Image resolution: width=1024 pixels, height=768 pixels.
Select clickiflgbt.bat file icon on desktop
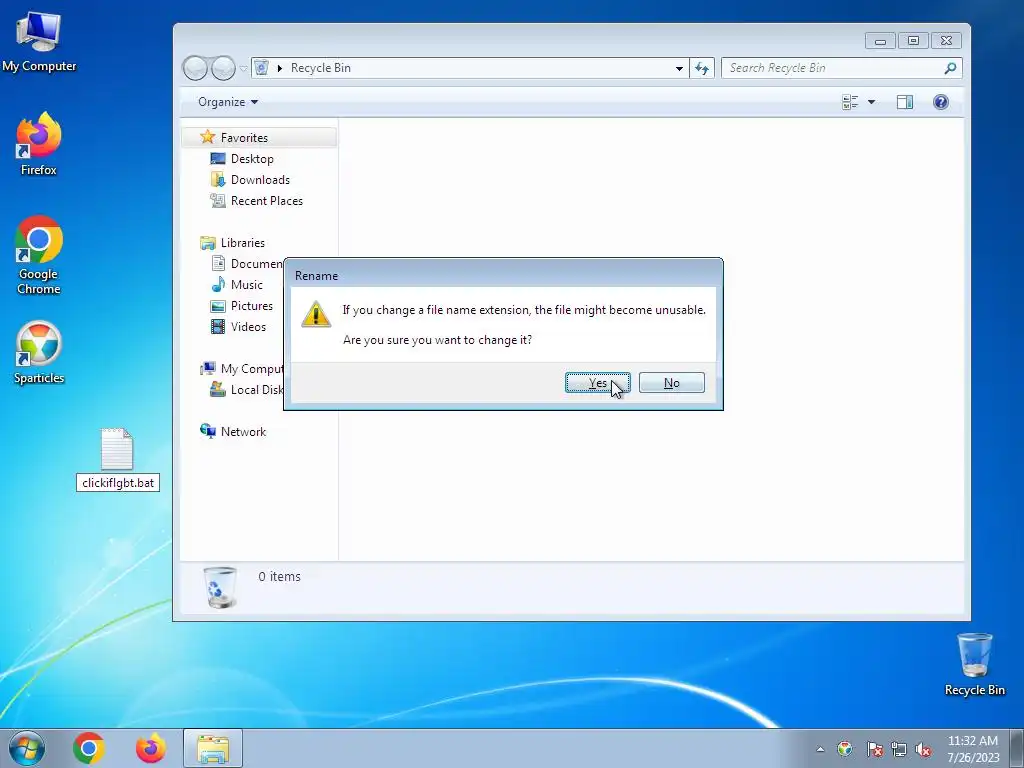coord(117,449)
